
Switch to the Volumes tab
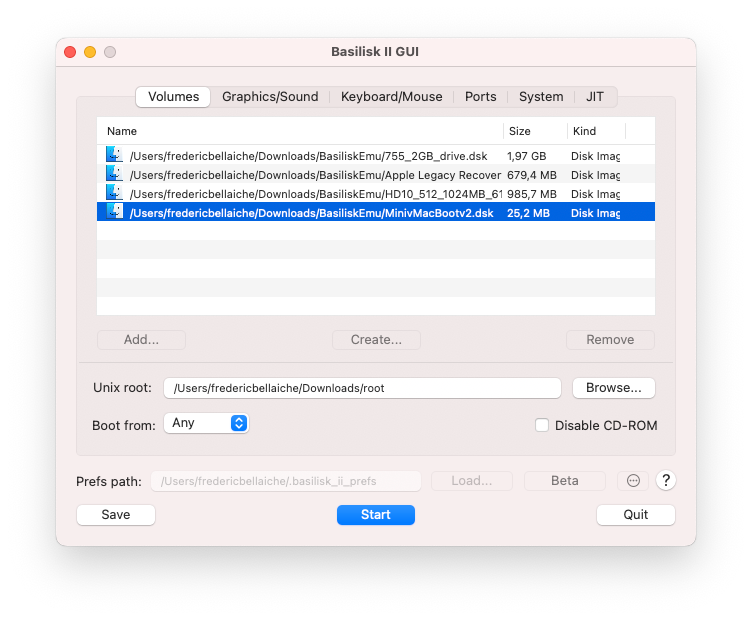173,97
